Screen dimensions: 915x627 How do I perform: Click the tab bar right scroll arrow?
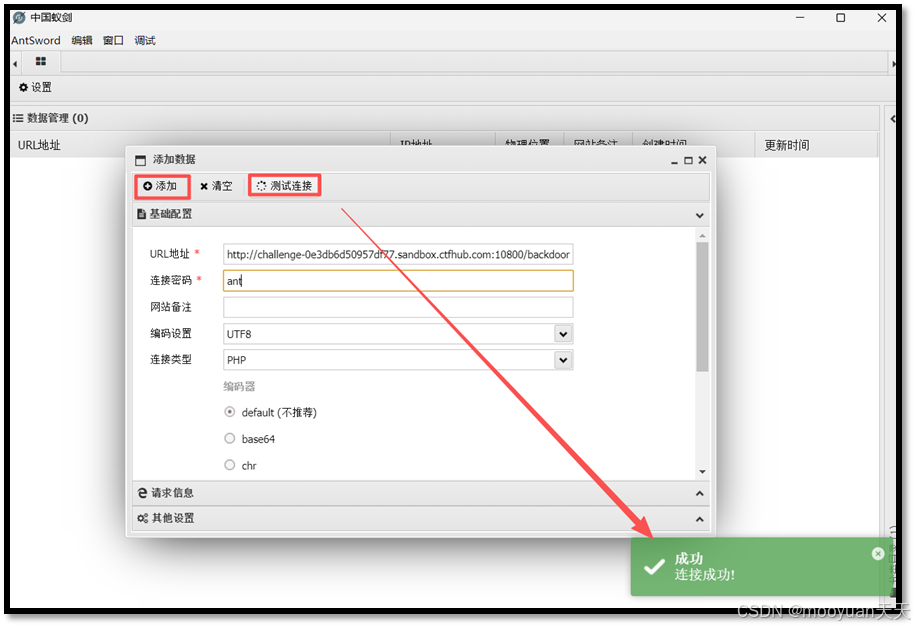[x=893, y=64]
